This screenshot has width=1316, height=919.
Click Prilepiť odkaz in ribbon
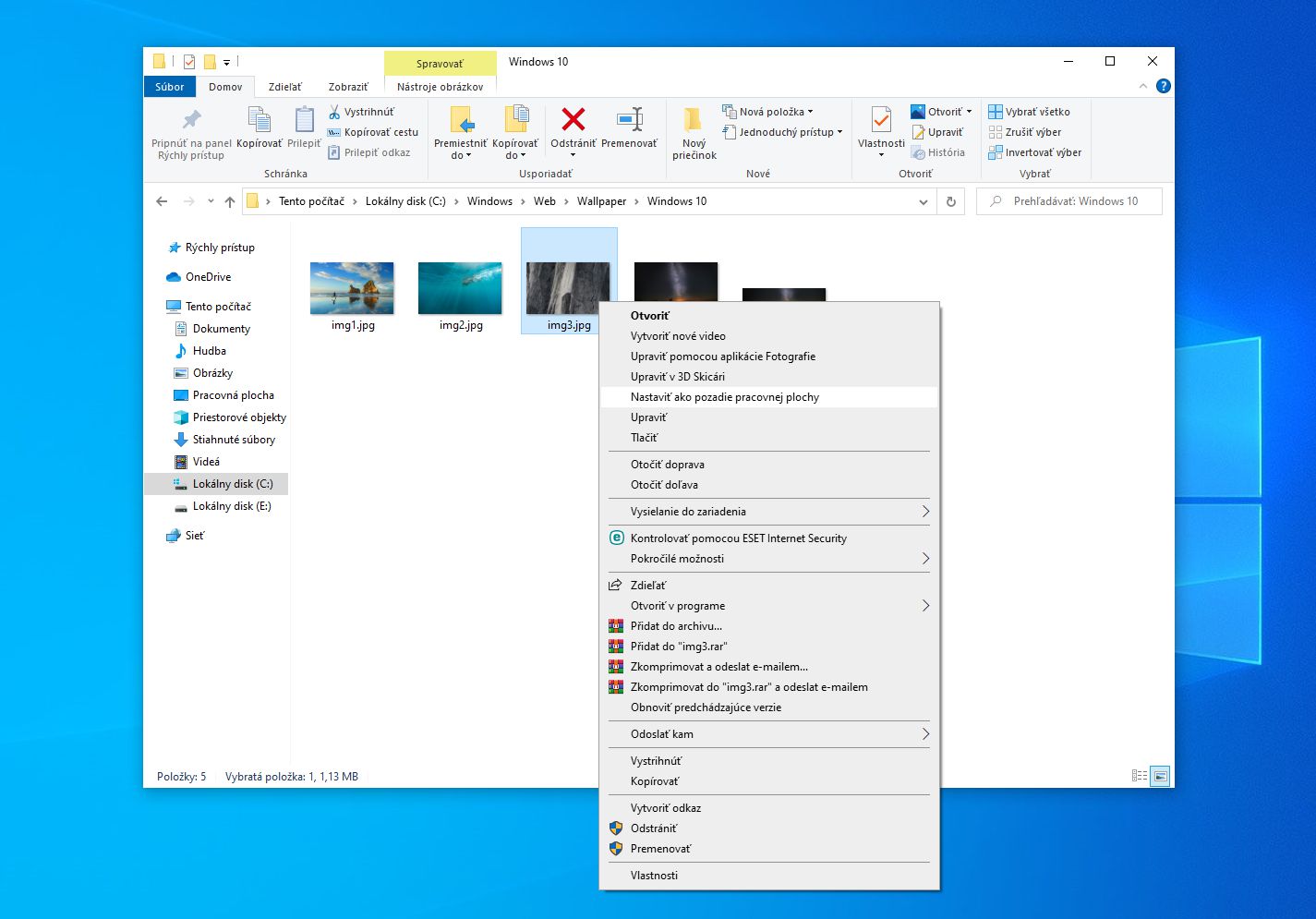tap(369, 152)
